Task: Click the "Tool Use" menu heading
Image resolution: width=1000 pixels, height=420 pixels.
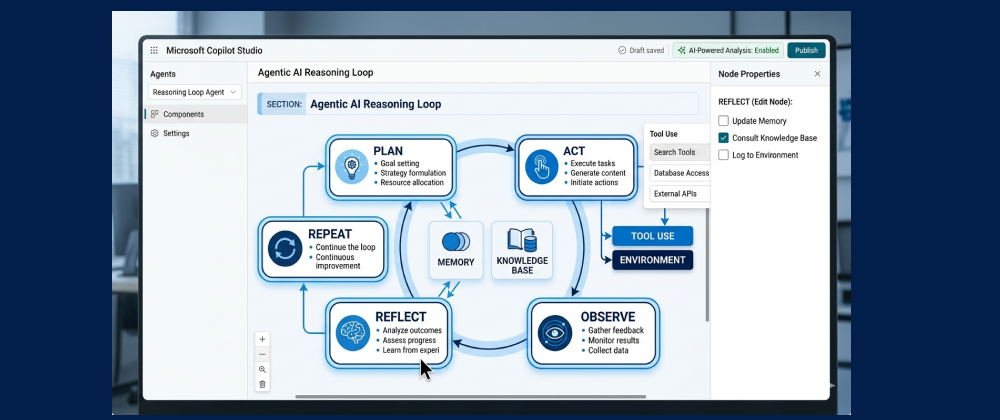Action: point(663,134)
